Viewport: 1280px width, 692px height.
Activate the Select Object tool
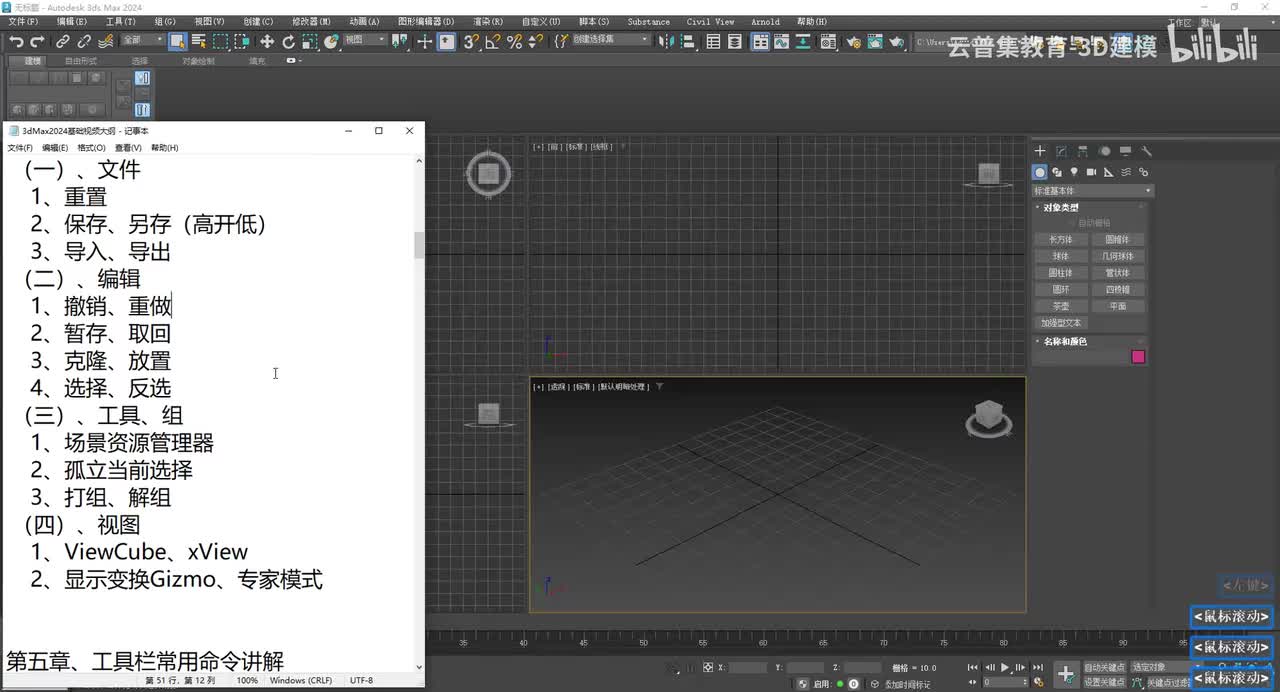point(177,41)
